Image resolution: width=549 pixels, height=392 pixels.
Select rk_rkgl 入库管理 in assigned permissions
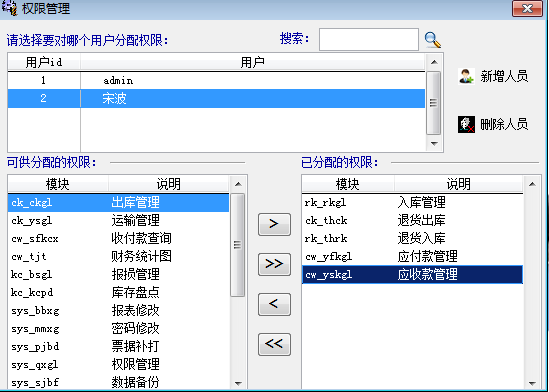click(412, 202)
